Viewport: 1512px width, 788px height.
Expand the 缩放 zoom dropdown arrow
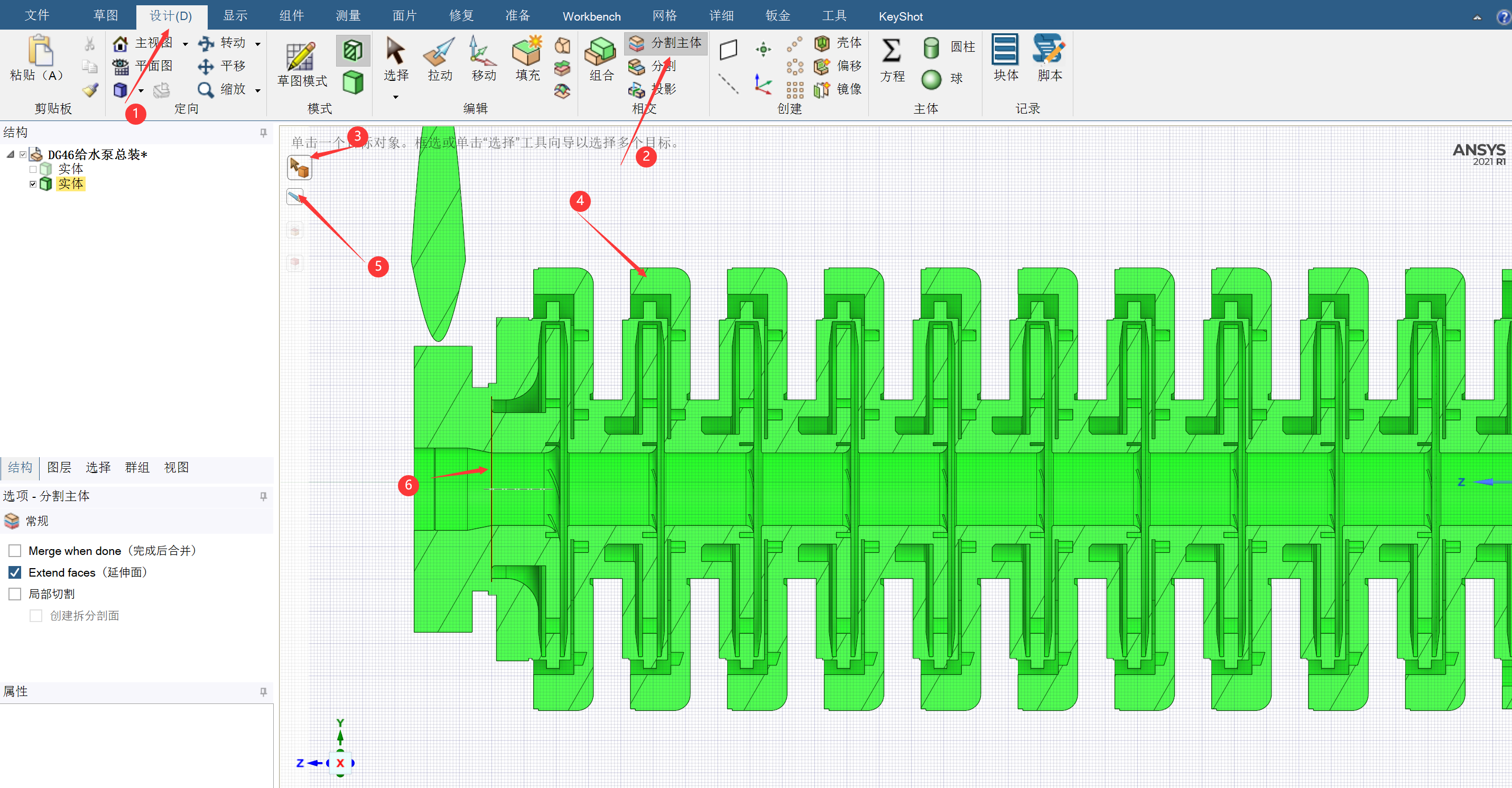(258, 90)
